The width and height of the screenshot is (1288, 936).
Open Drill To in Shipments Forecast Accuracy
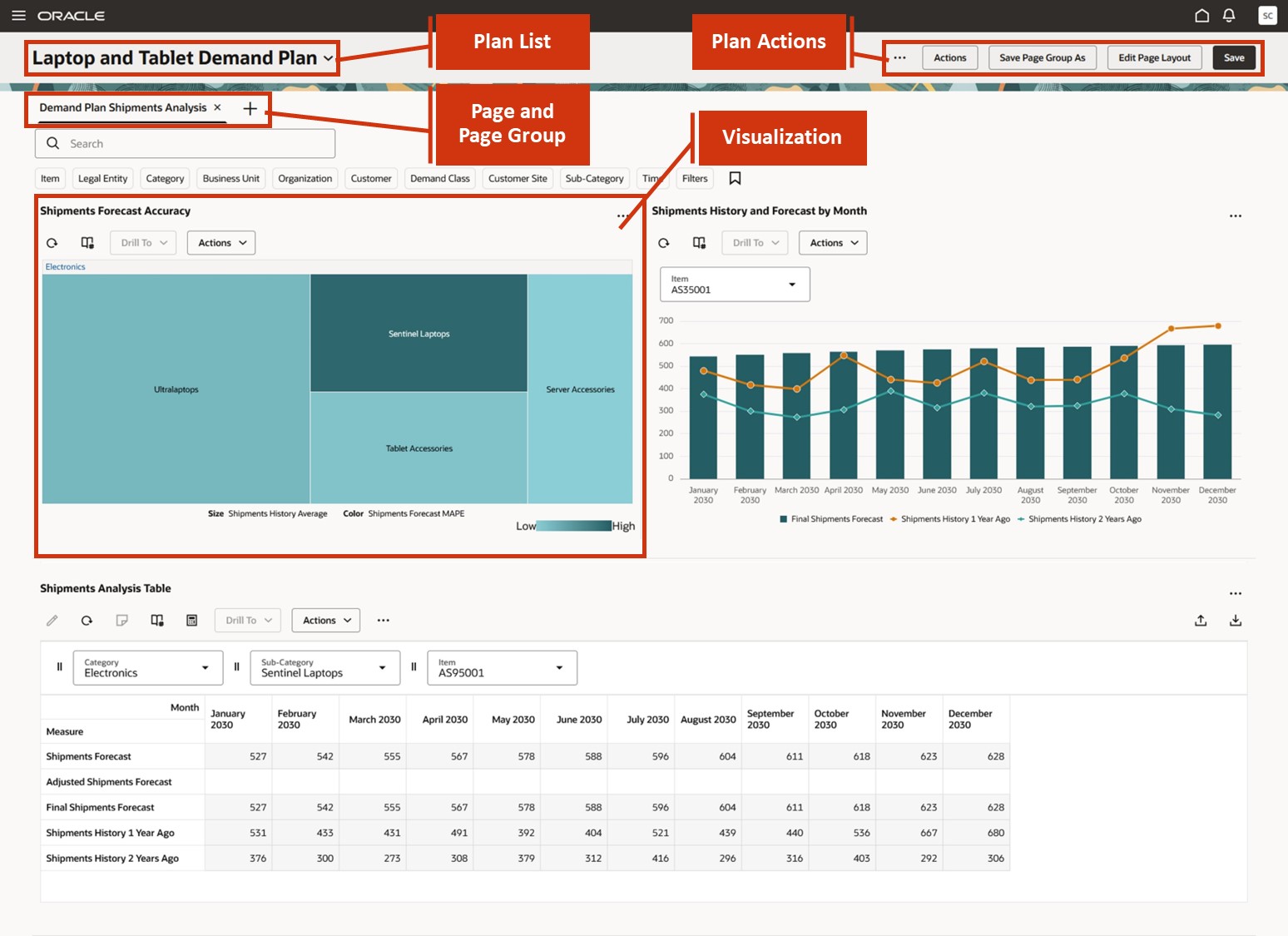143,243
